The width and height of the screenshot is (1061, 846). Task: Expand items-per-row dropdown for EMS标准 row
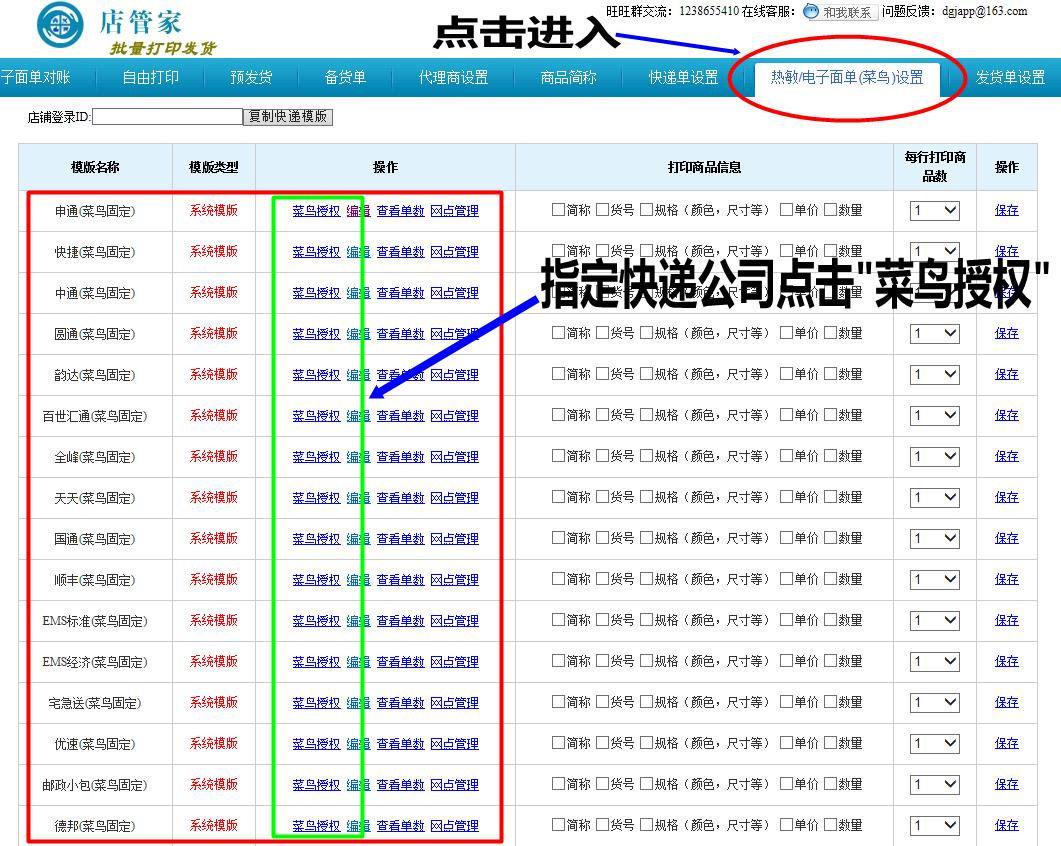[934, 621]
